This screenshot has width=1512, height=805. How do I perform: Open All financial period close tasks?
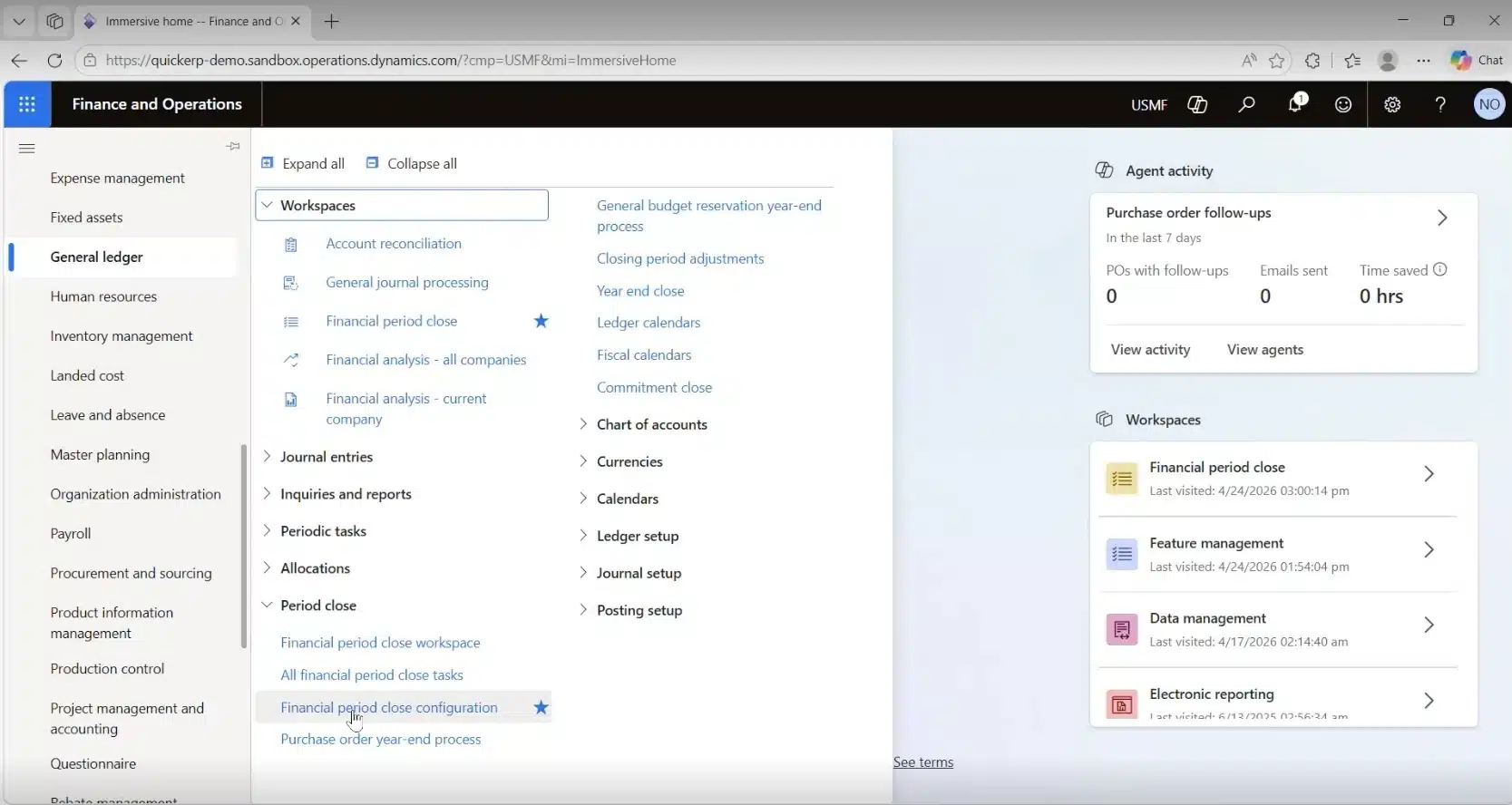click(372, 674)
